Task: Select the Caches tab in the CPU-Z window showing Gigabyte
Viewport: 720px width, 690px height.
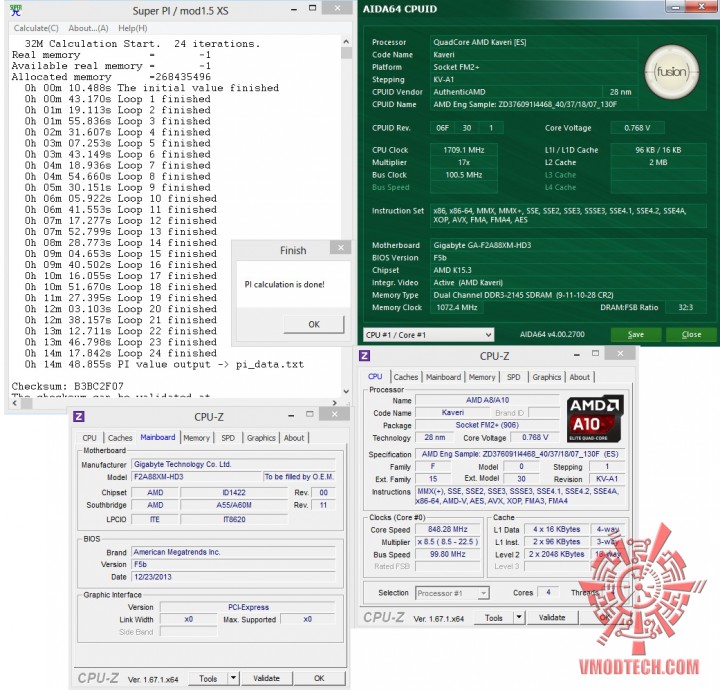Action: pos(120,438)
